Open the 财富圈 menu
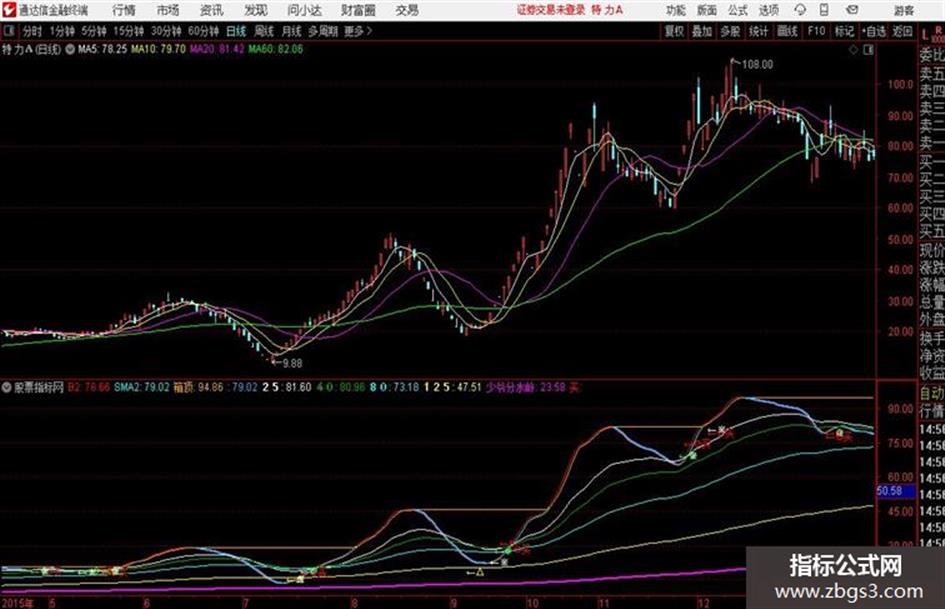This screenshot has height=609, width=945. point(358,10)
